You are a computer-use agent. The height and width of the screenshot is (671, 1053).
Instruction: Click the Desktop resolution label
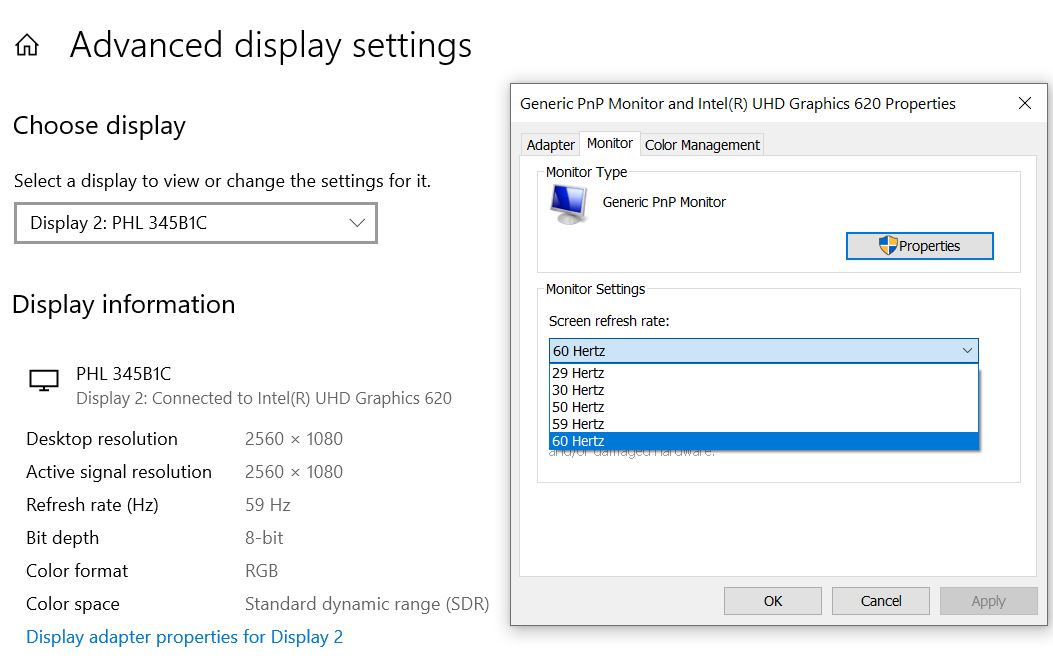[x=101, y=439]
